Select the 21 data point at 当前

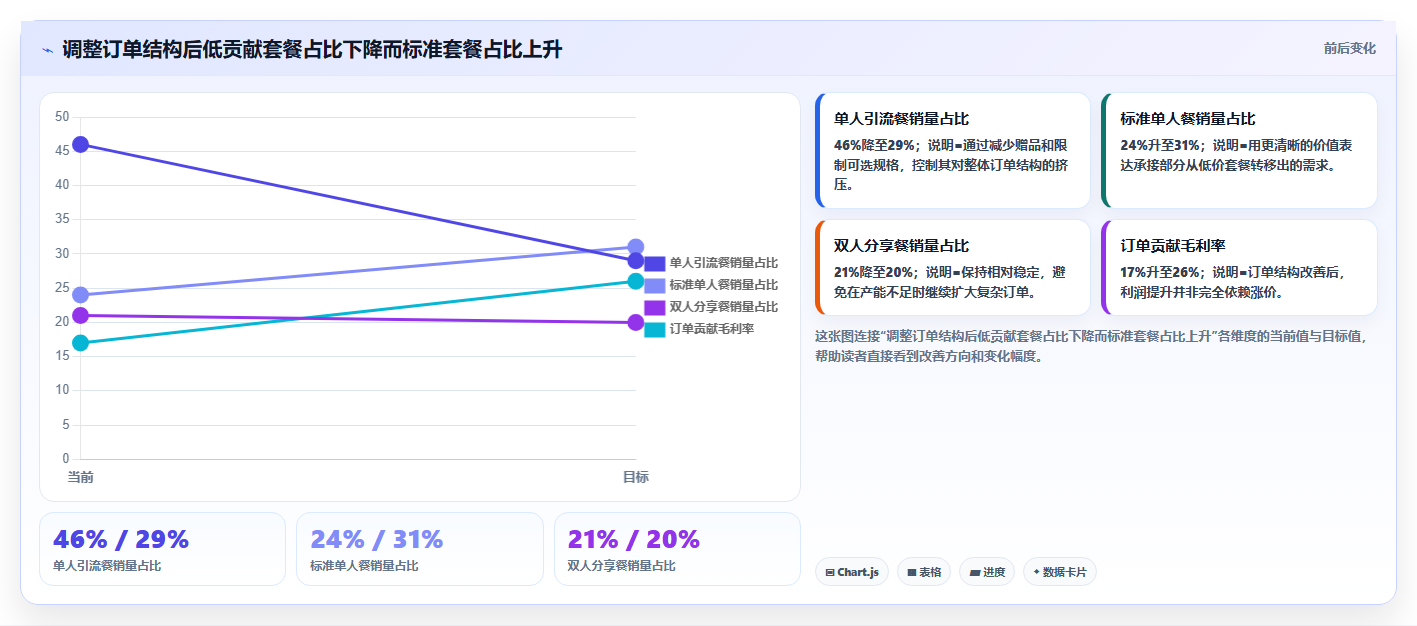80,316
